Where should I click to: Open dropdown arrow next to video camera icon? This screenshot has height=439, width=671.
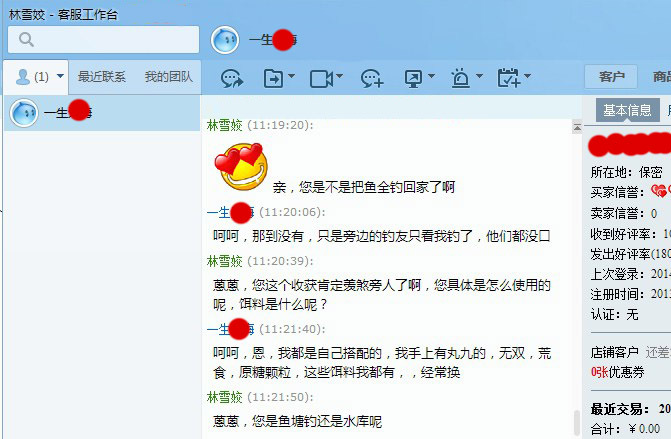[339, 76]
